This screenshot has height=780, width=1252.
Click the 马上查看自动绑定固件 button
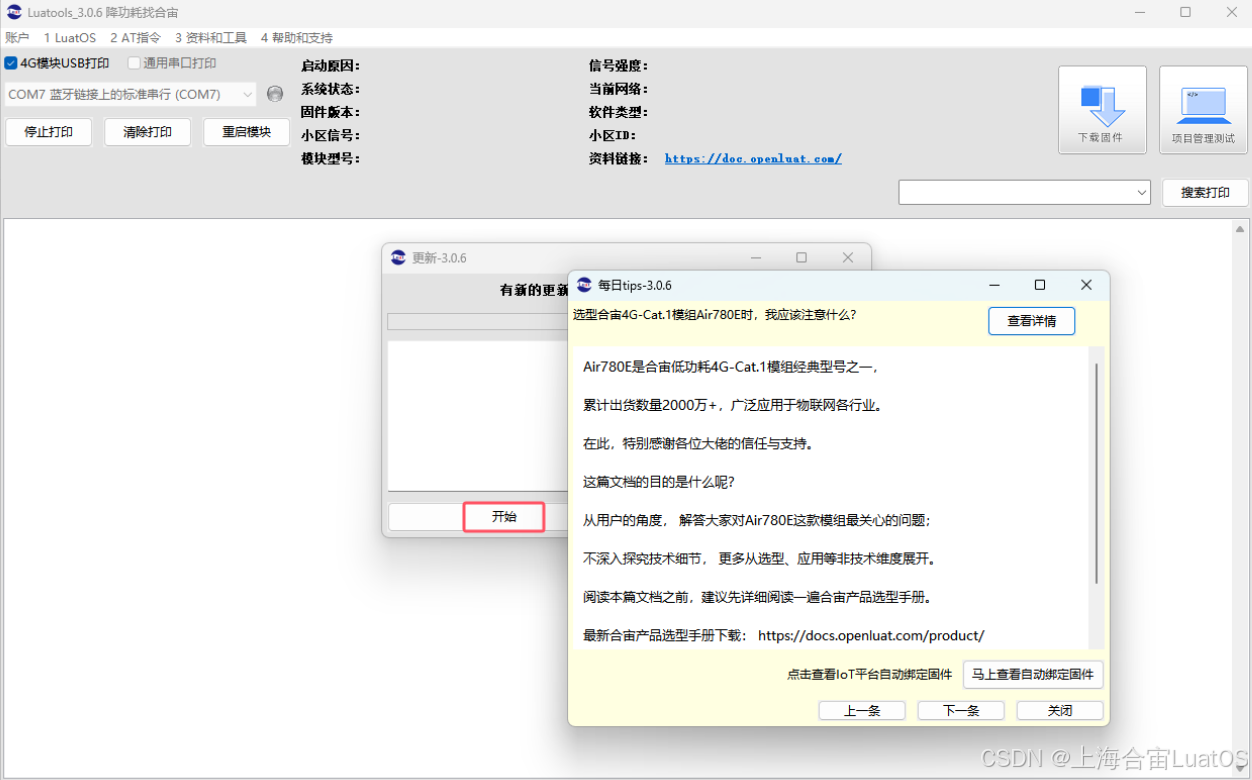(1033, 674)
